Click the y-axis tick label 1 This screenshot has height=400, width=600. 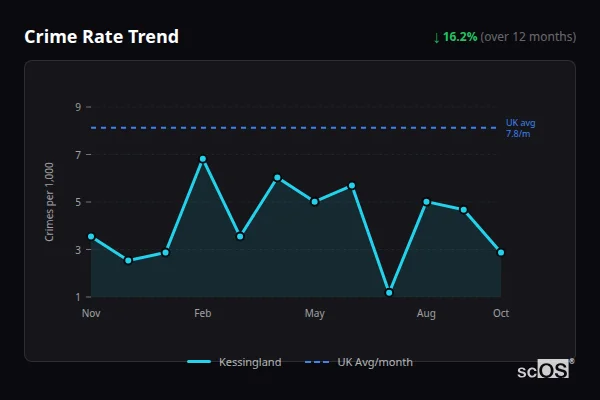78,297
